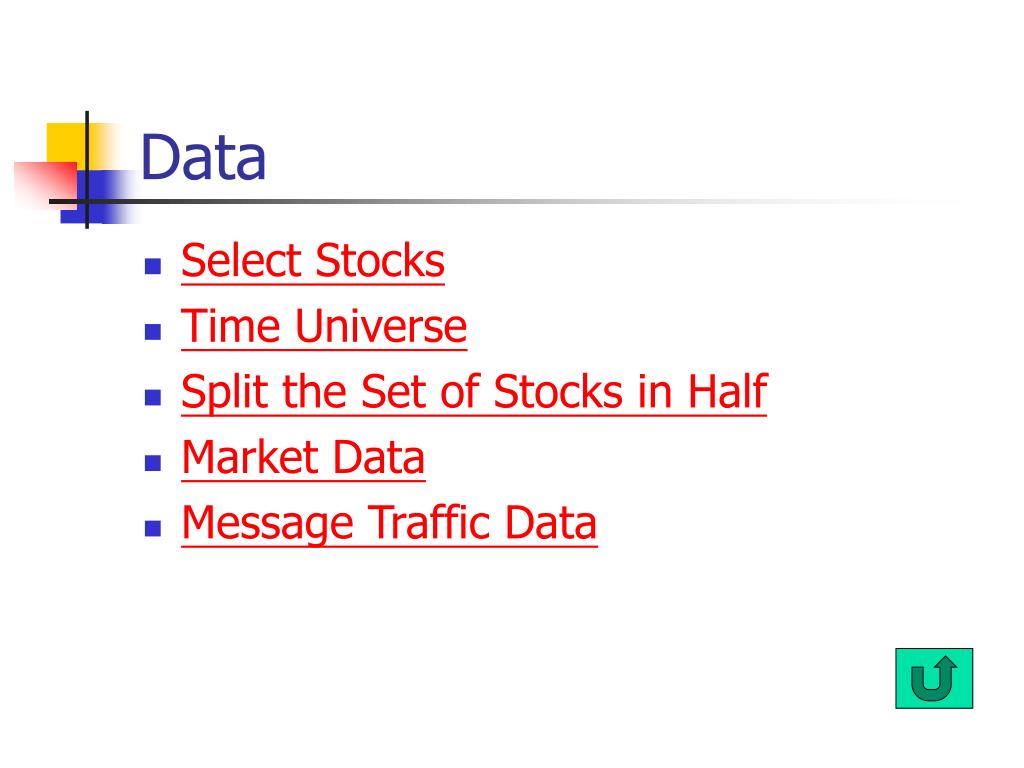This screenshot has height=768, width=1024.
Task: Click the blue bullet beside Time Universe
Action: point(153,332)
